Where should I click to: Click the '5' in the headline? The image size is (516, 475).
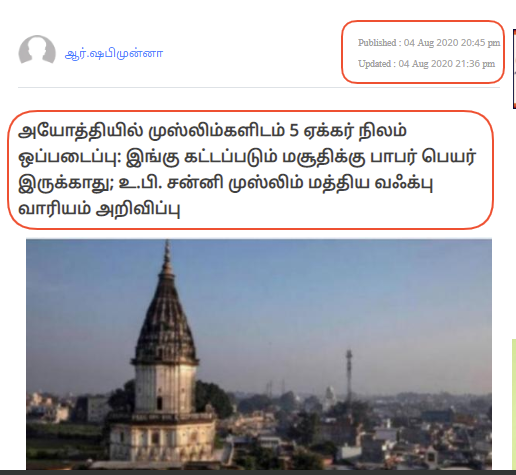(x=294, y=130)
